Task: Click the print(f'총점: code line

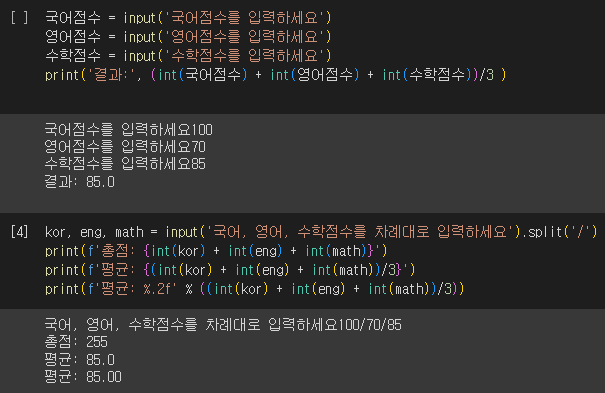Action: click(216, 251)
